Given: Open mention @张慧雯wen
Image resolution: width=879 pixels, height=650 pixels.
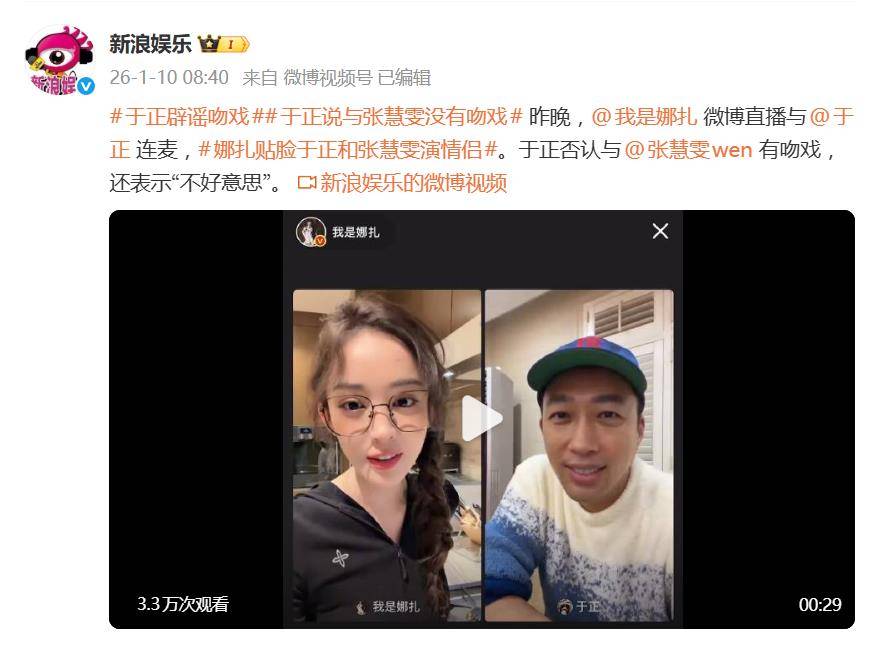Looking at the screenshot, I should (688, 150).
